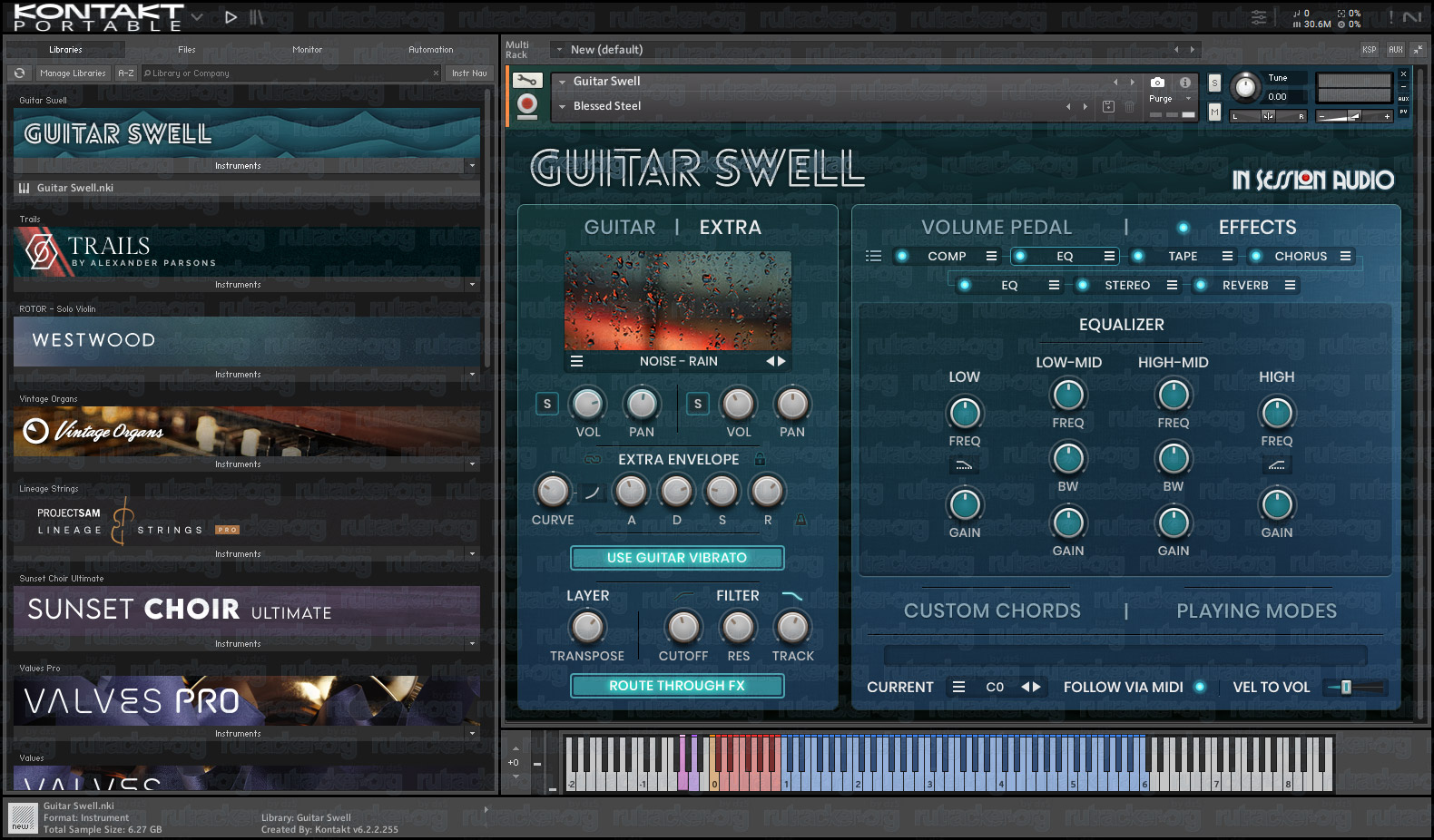
Task: Select the filter shape icon left of FILTER
Action: [x=683, y=596]
